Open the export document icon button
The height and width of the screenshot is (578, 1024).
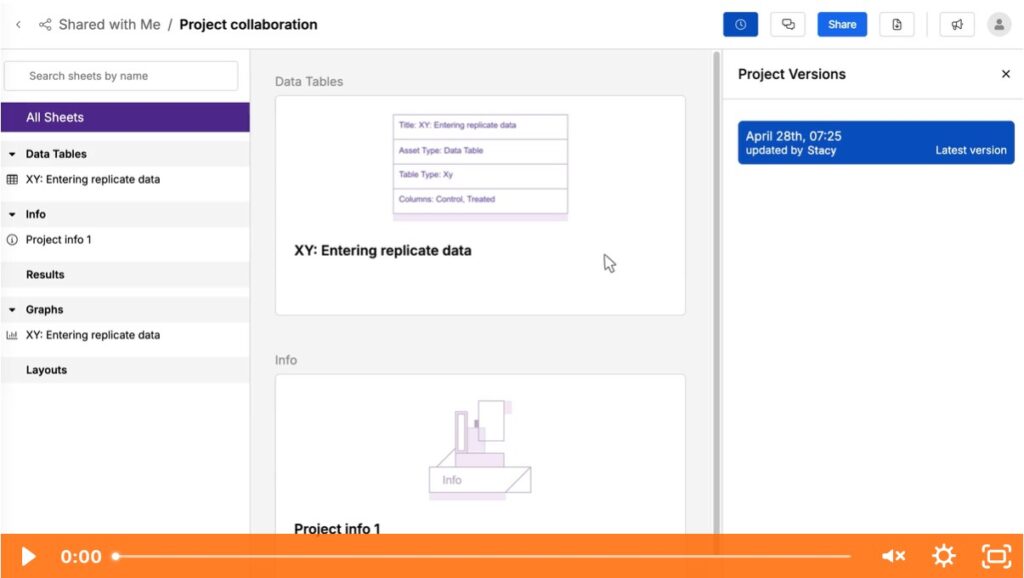click(897, 25)
